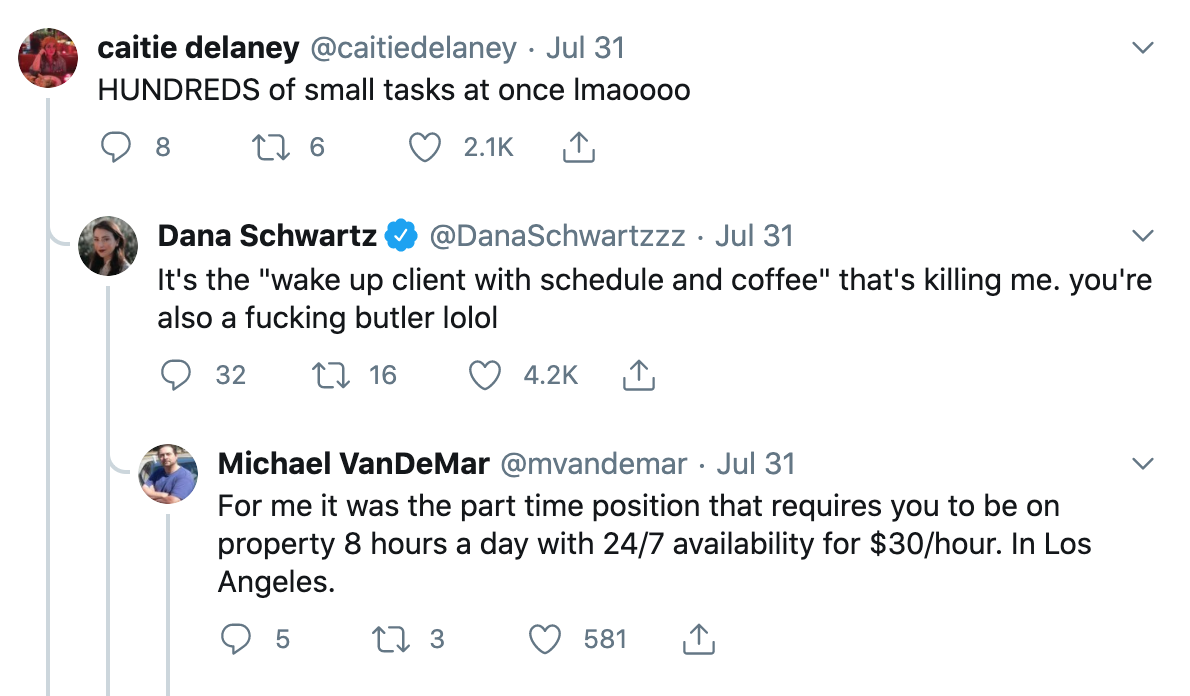This screenshot has width=1190, height=696.
Task: Open @caitiedelaney profile handle
Action: pos(414,48)
